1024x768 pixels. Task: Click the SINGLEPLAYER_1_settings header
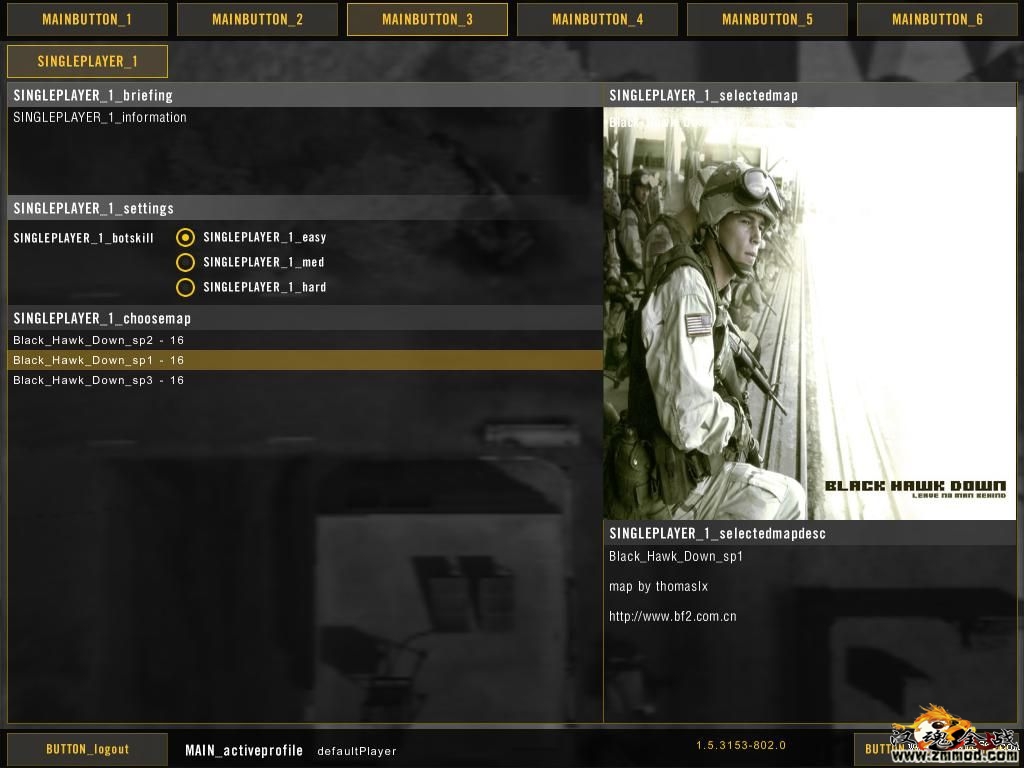tap(305, 208)
